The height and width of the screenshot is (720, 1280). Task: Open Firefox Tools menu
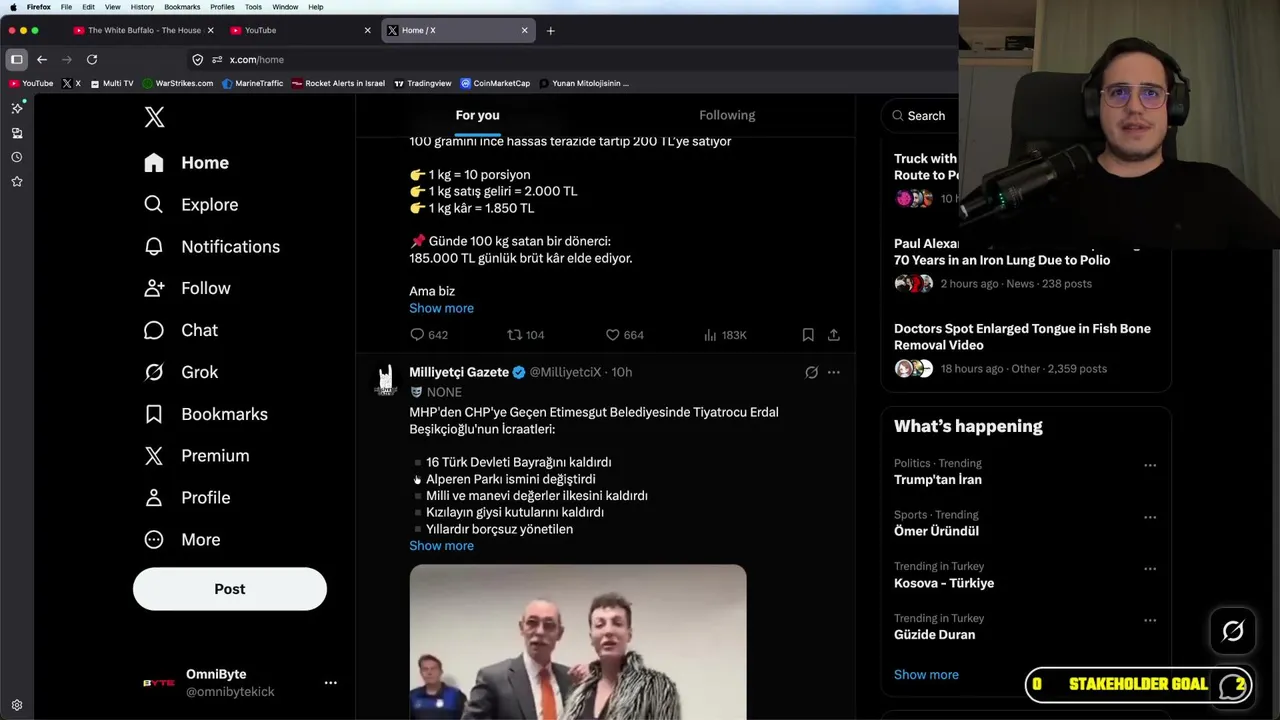click(253, 7)
